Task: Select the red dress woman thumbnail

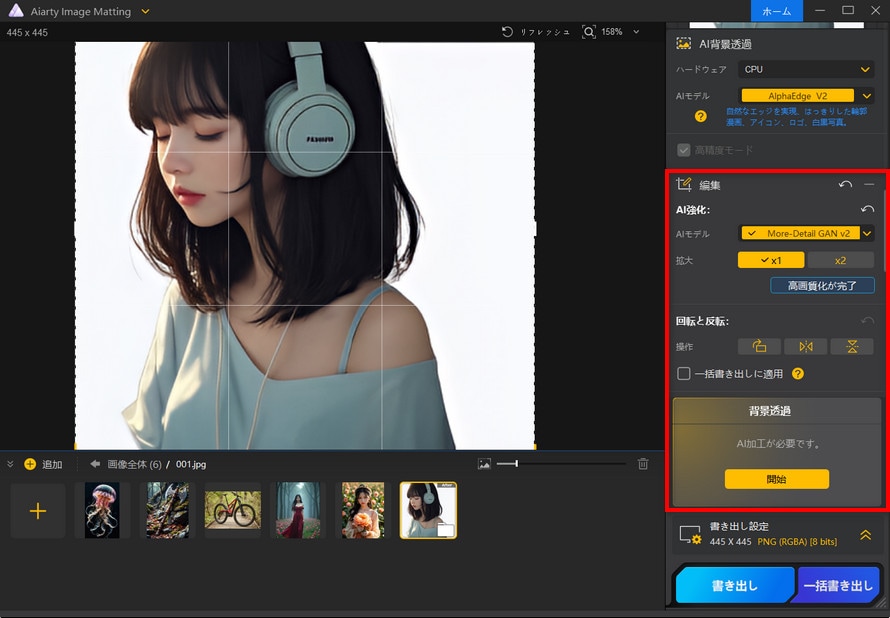Action: point(297,510)
